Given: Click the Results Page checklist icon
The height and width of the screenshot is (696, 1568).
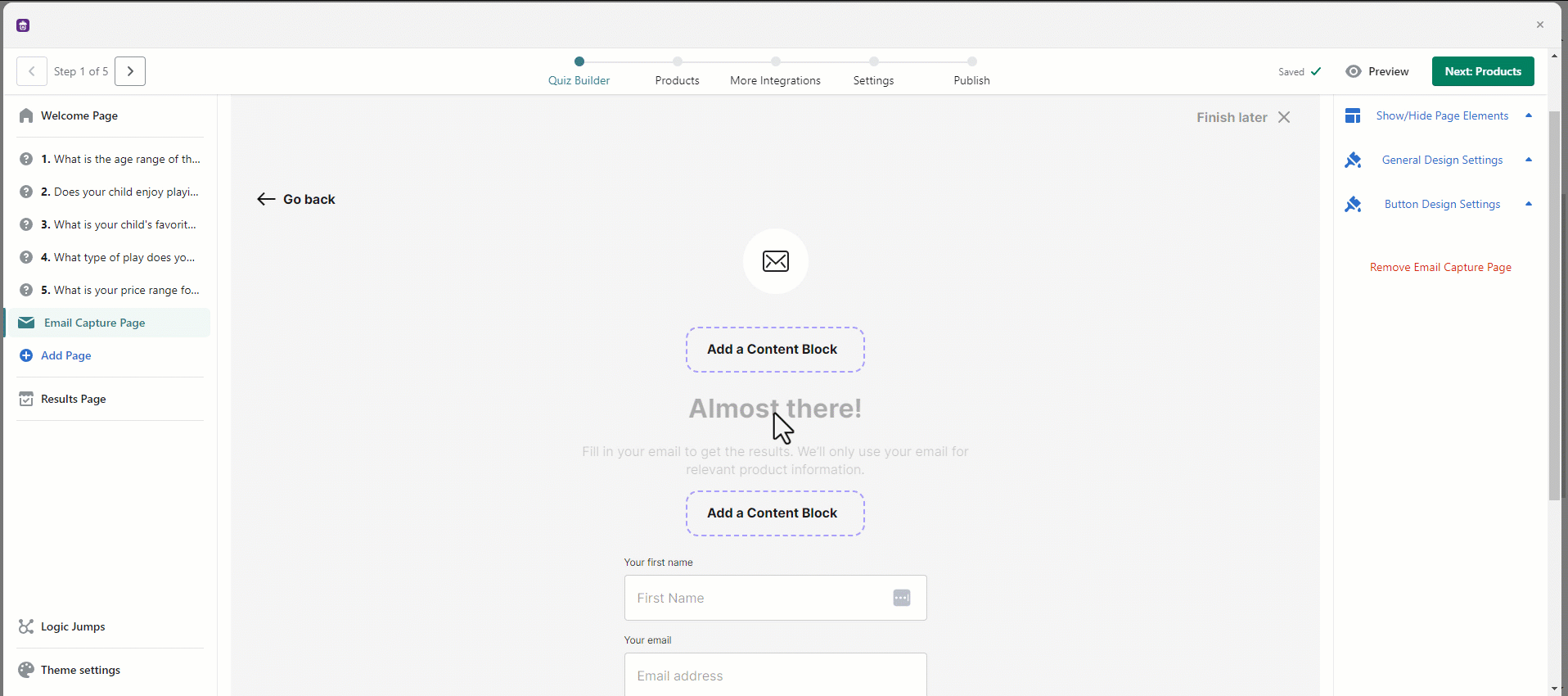Looking at the screenshot, I should tap(26, 399).
